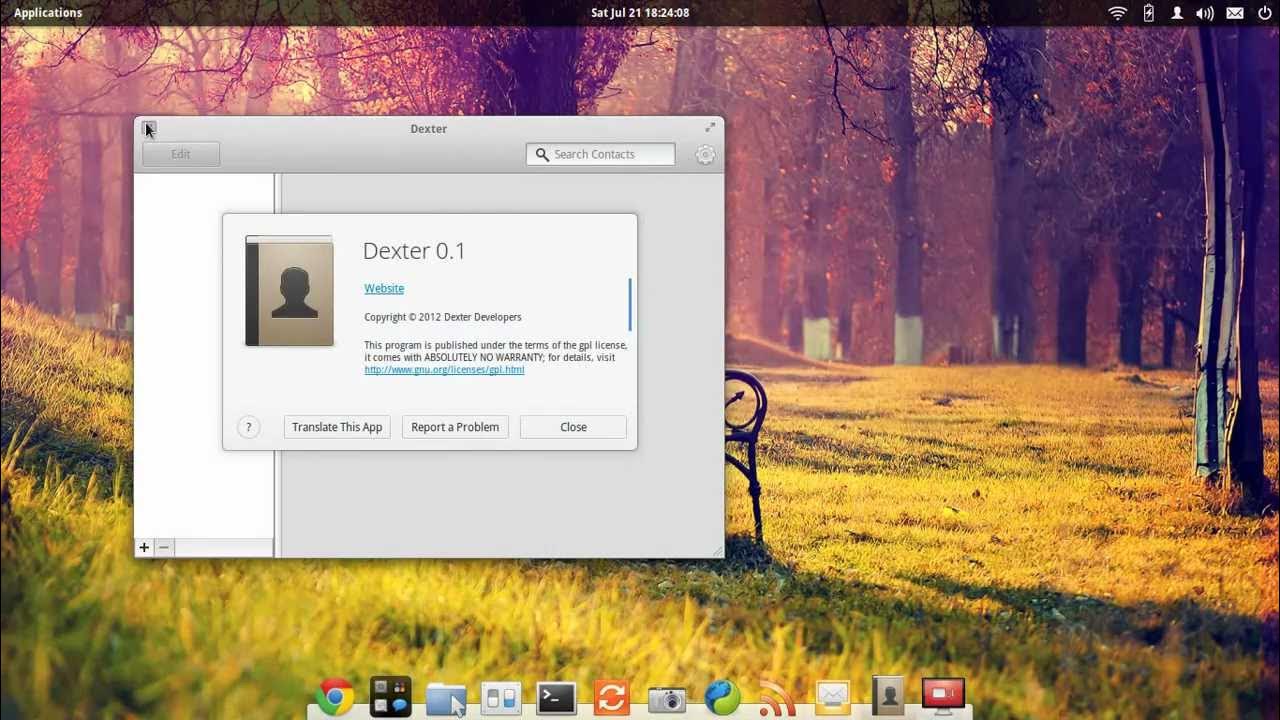Launch the Terminal from the dock
The image size is (1280, 720).
coord(556,698)
